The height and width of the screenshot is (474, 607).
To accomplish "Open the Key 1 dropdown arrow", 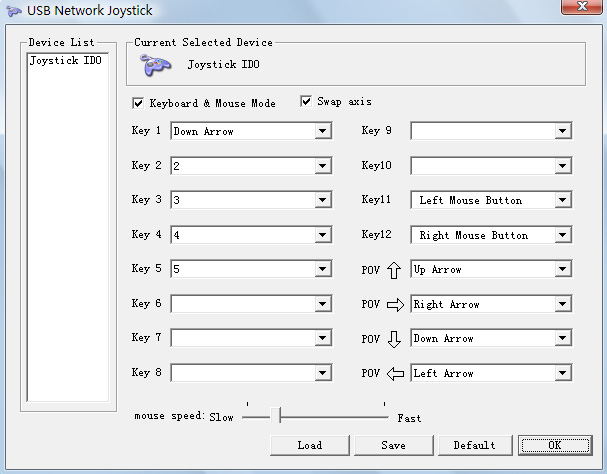I will (x=323, y=131).
